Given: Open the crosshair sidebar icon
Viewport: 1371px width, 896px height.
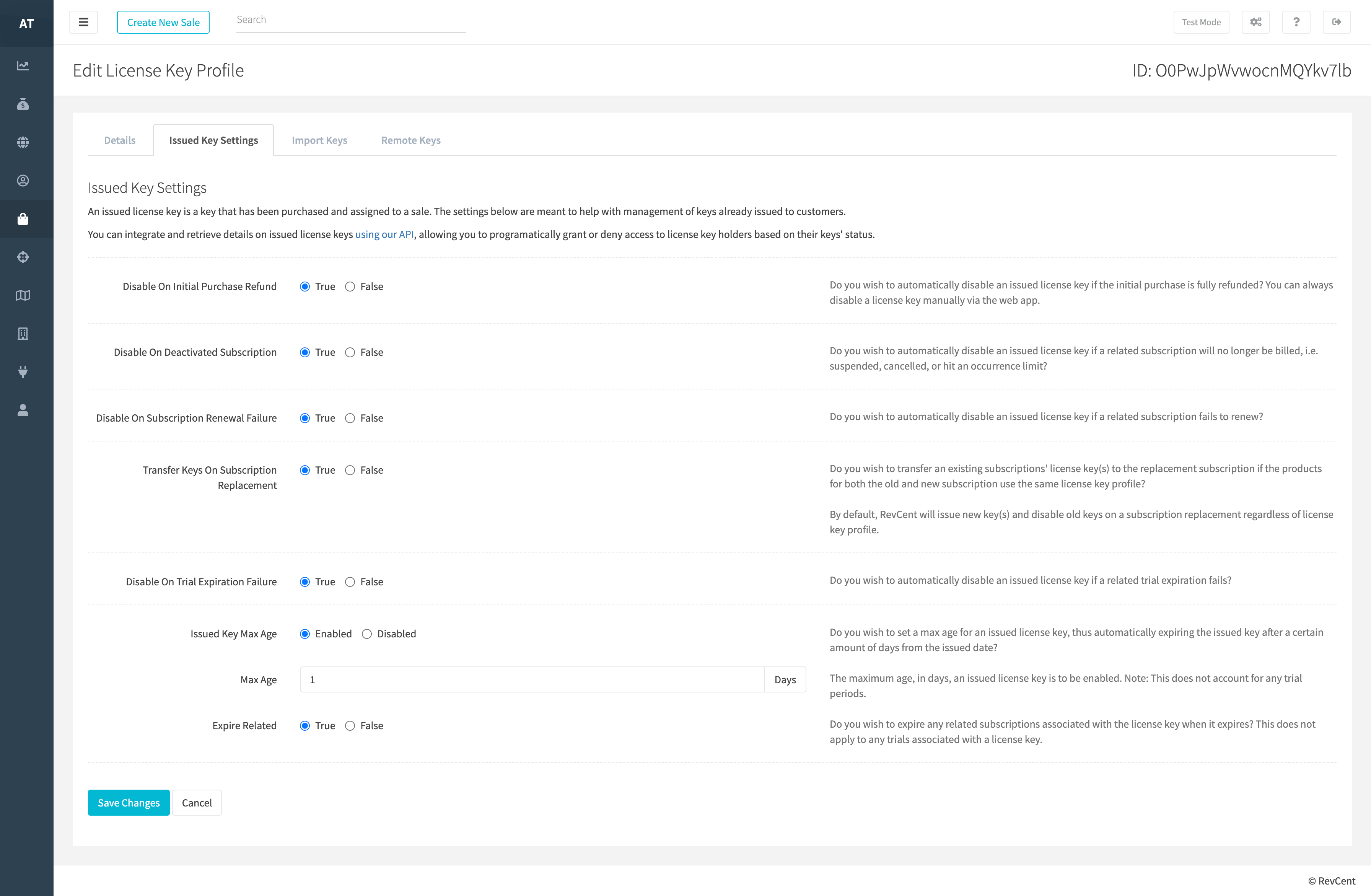Looking at the screenshot, I should (23, 257).
